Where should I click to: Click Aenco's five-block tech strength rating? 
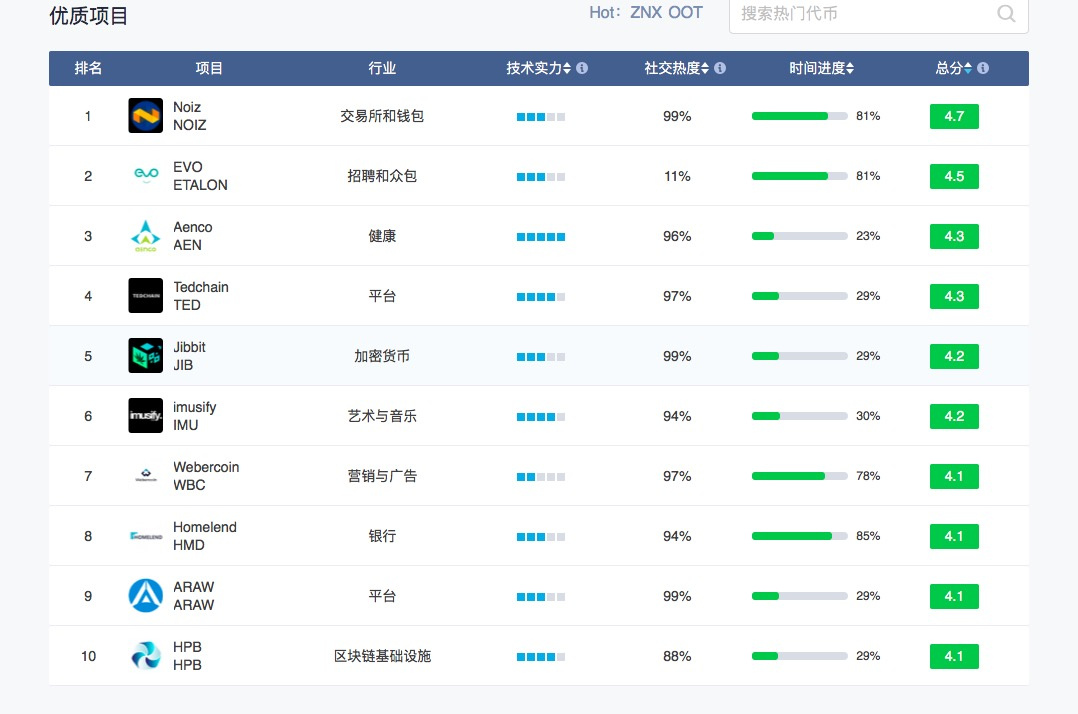click(x=541, y=237)
